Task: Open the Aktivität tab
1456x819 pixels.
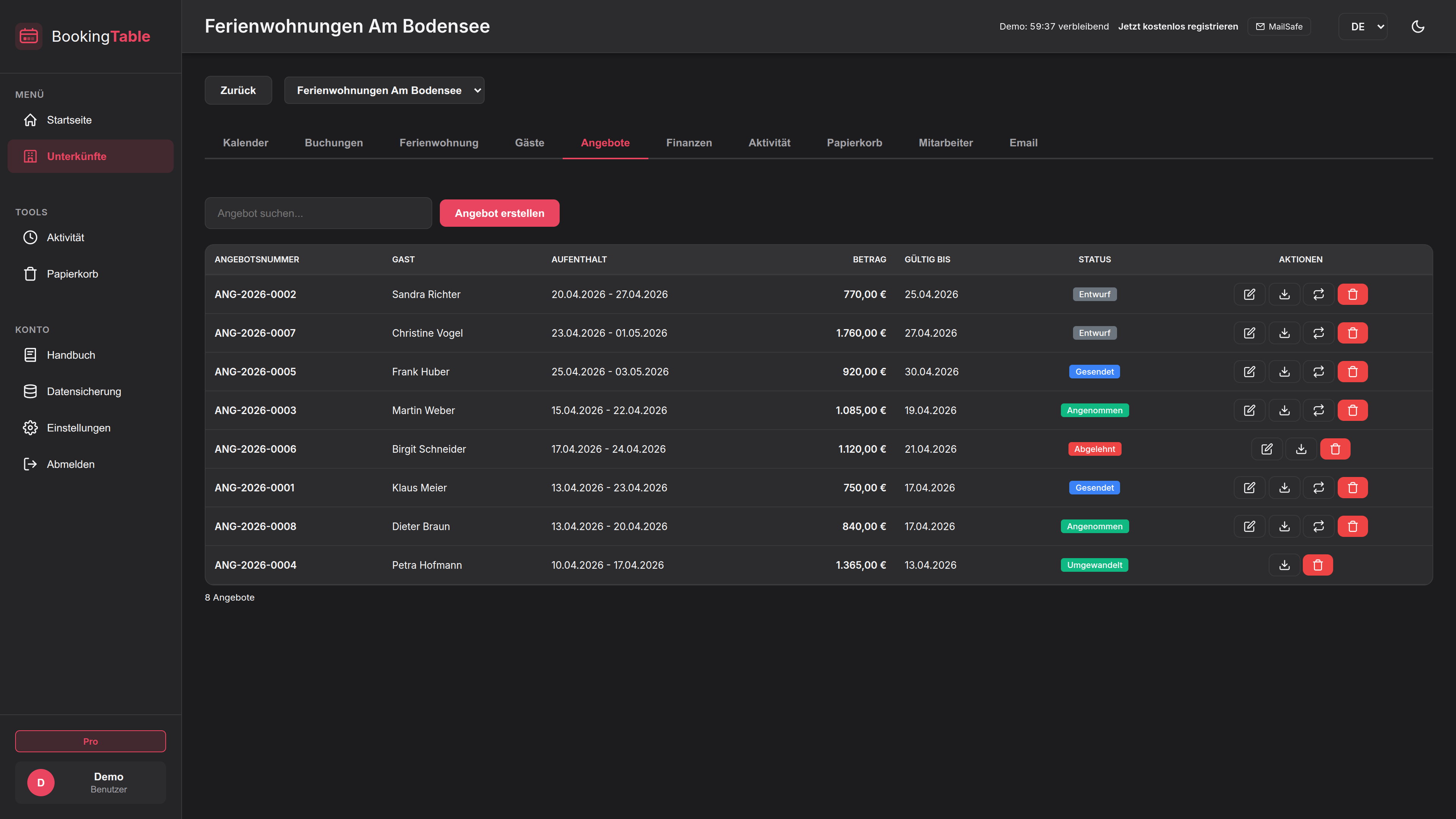Action: 769,143
